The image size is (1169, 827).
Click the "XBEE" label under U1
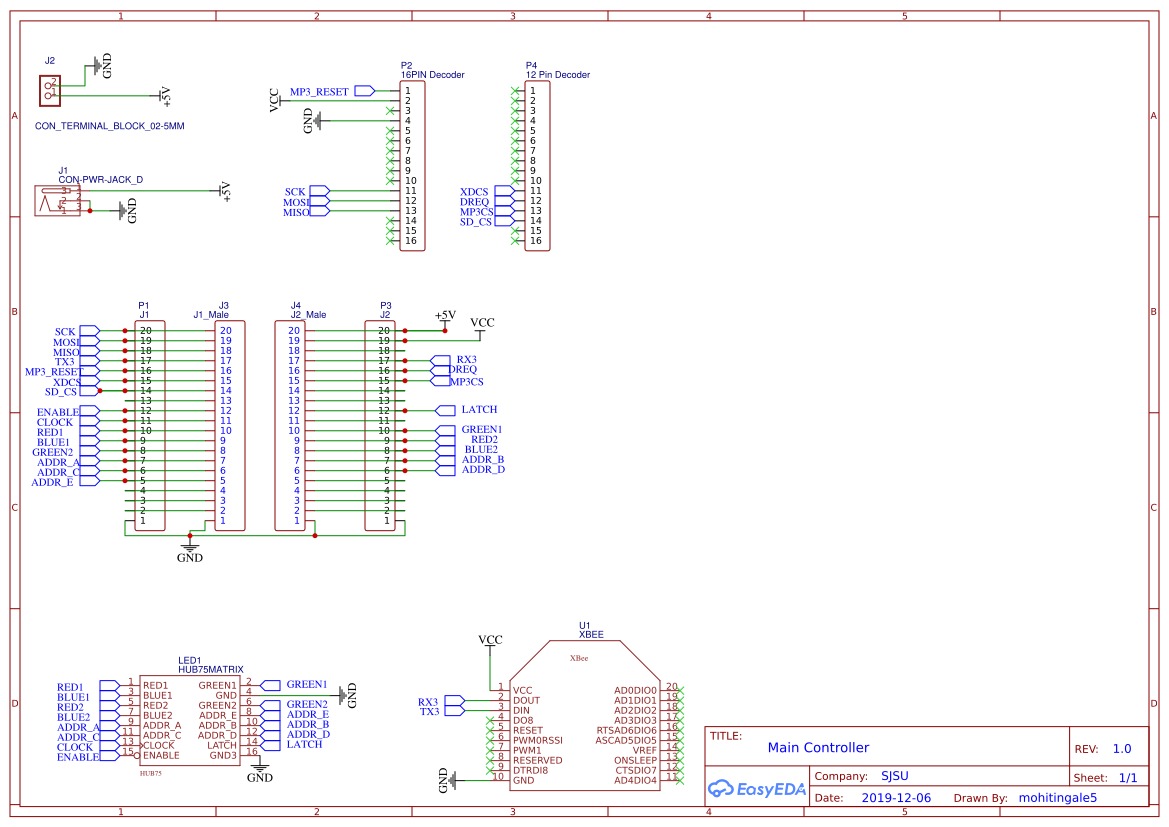click(x=591, y=635)
